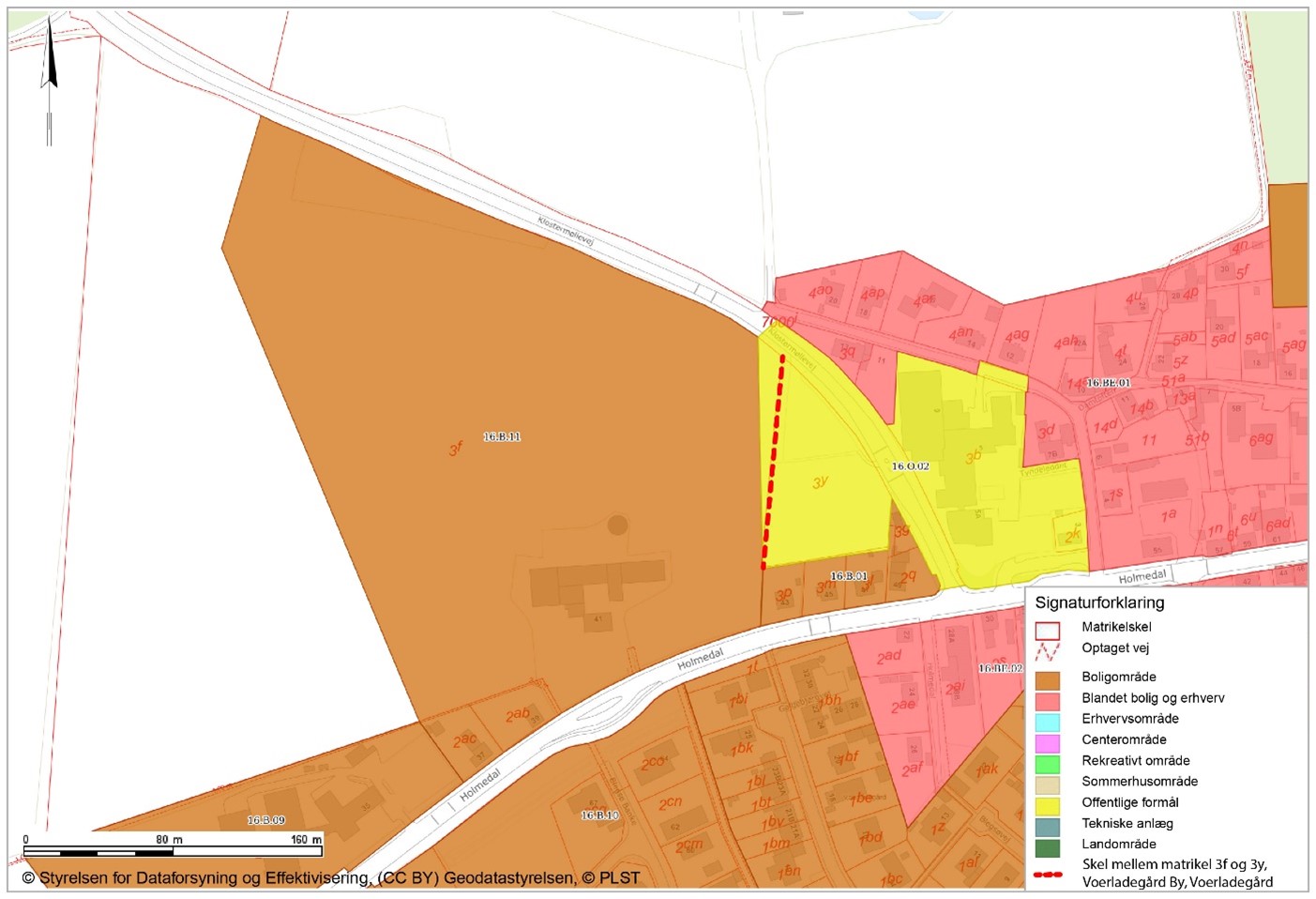The width and height of the screenshot is (1316, 899).
Task: Choose the beige Sommerhusområde legend swatch
Action: pos(1047,784)
